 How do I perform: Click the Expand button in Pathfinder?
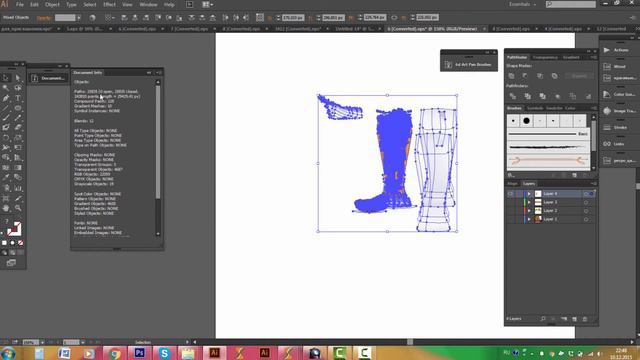(x=579, y=76)
